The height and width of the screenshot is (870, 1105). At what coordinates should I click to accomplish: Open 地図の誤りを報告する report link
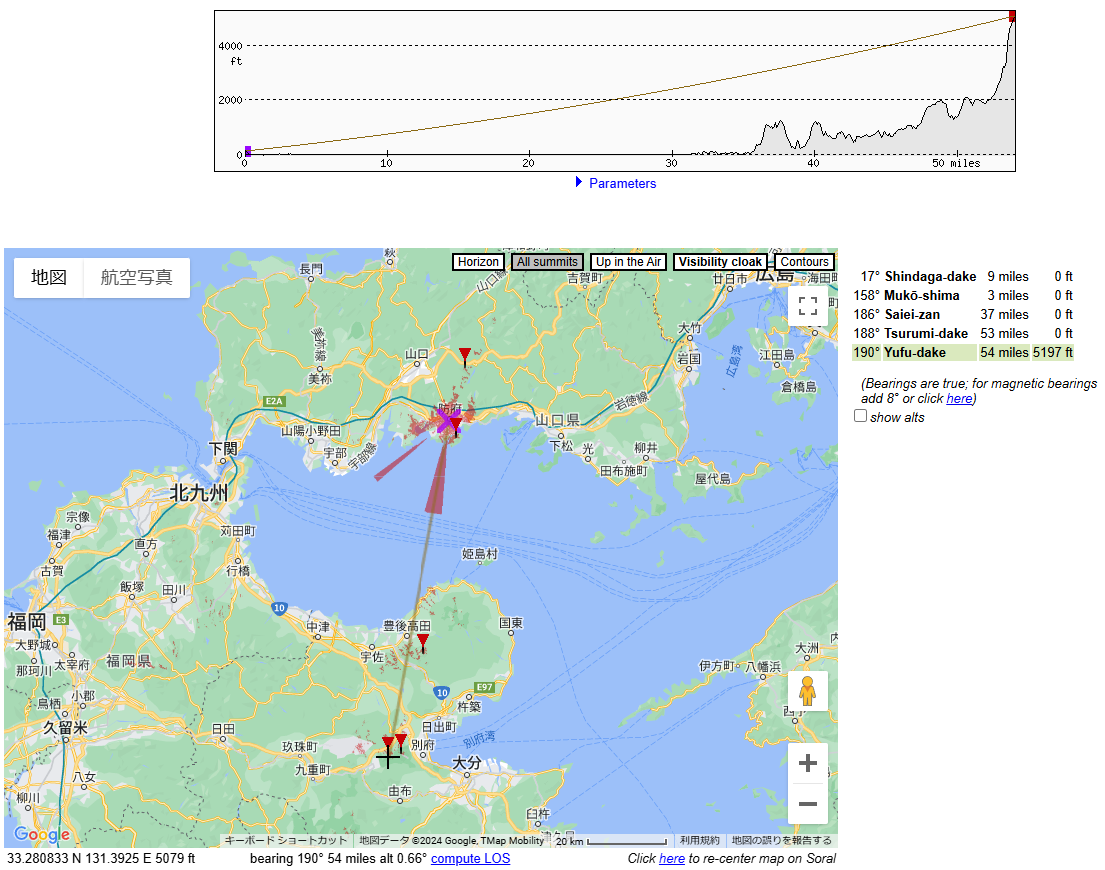[x=781, y=840]
